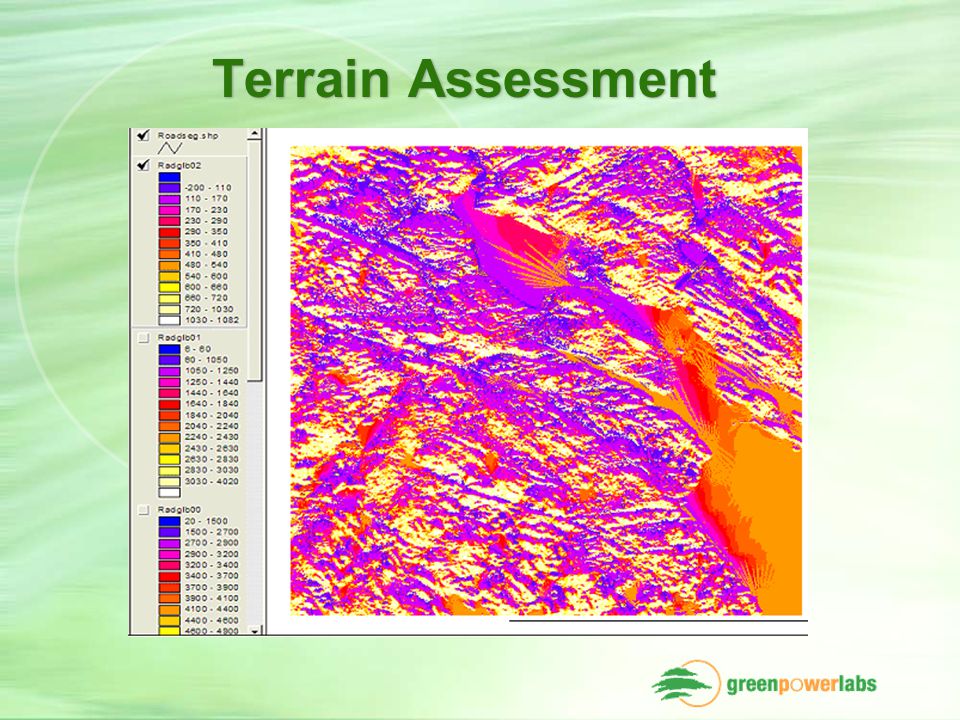Select the Radglb01 layer name
The image size is (960, 720).
[179, 337]
